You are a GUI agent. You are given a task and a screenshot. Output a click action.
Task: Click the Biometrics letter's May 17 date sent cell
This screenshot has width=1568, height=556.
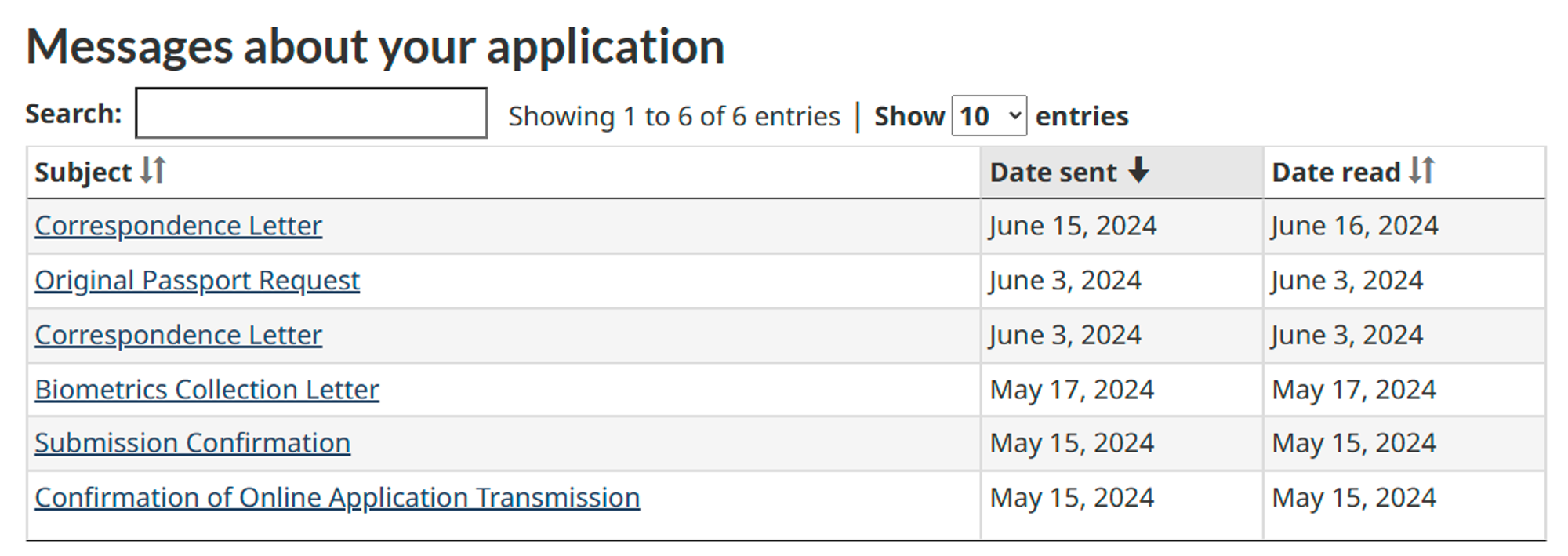[1072, 390]
